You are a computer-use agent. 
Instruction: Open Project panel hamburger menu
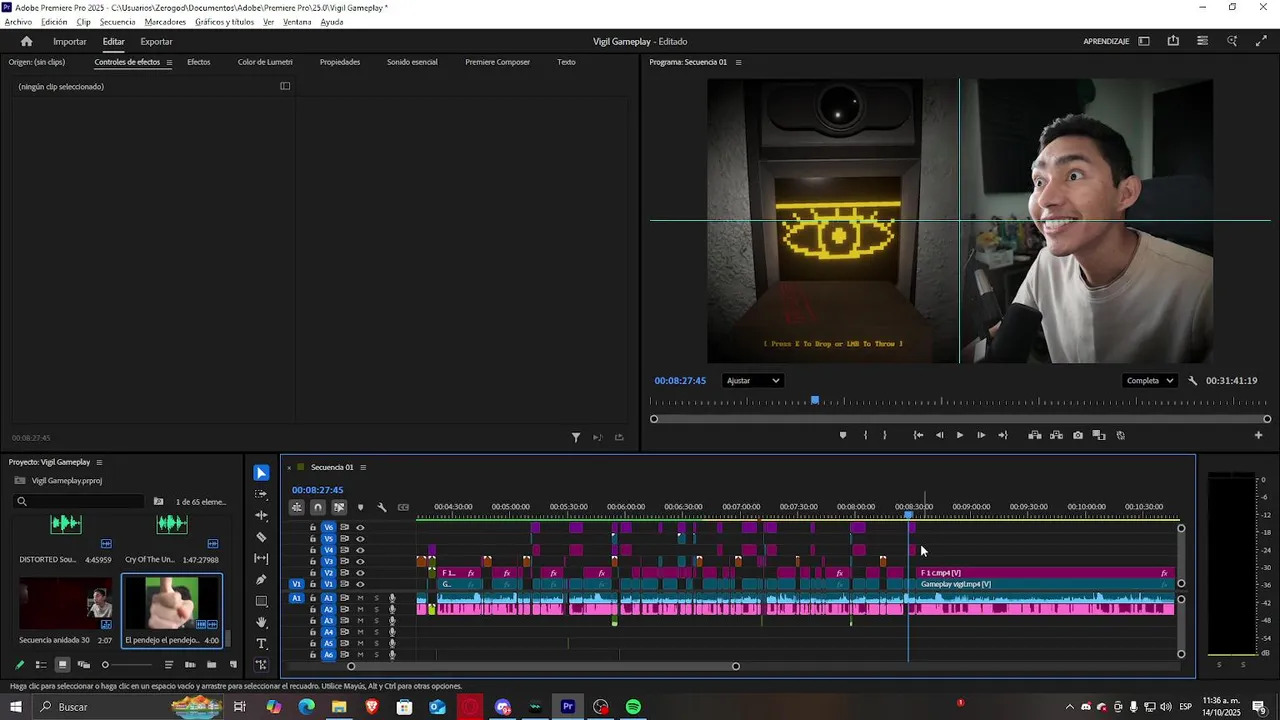(99, 462)
